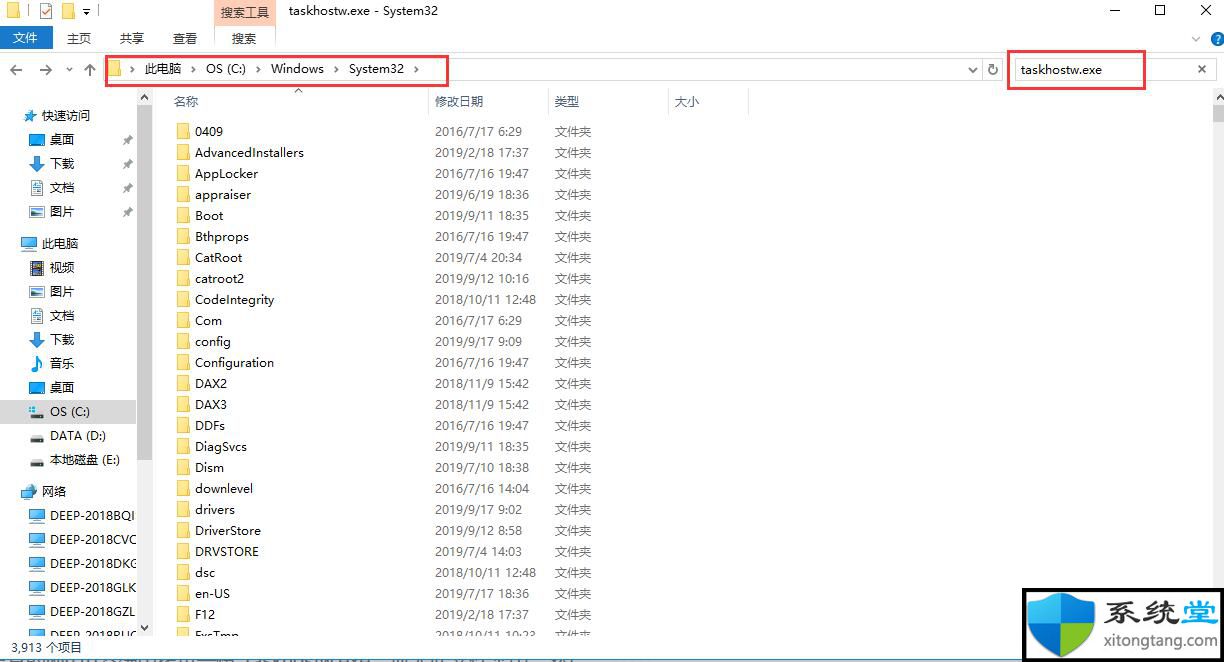Sort by the 名称 column header
The width and height of the screenshot is (1224, 662).
click(x=186, y=102)
